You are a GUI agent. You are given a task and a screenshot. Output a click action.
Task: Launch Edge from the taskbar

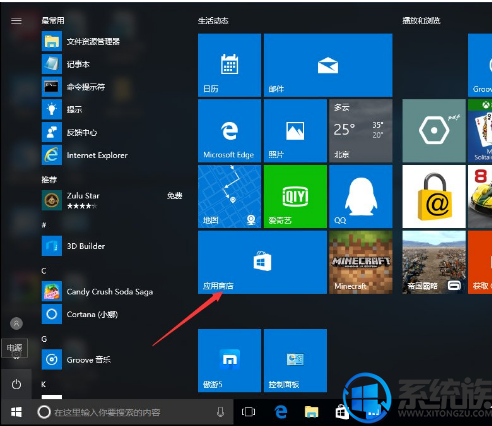281,412
